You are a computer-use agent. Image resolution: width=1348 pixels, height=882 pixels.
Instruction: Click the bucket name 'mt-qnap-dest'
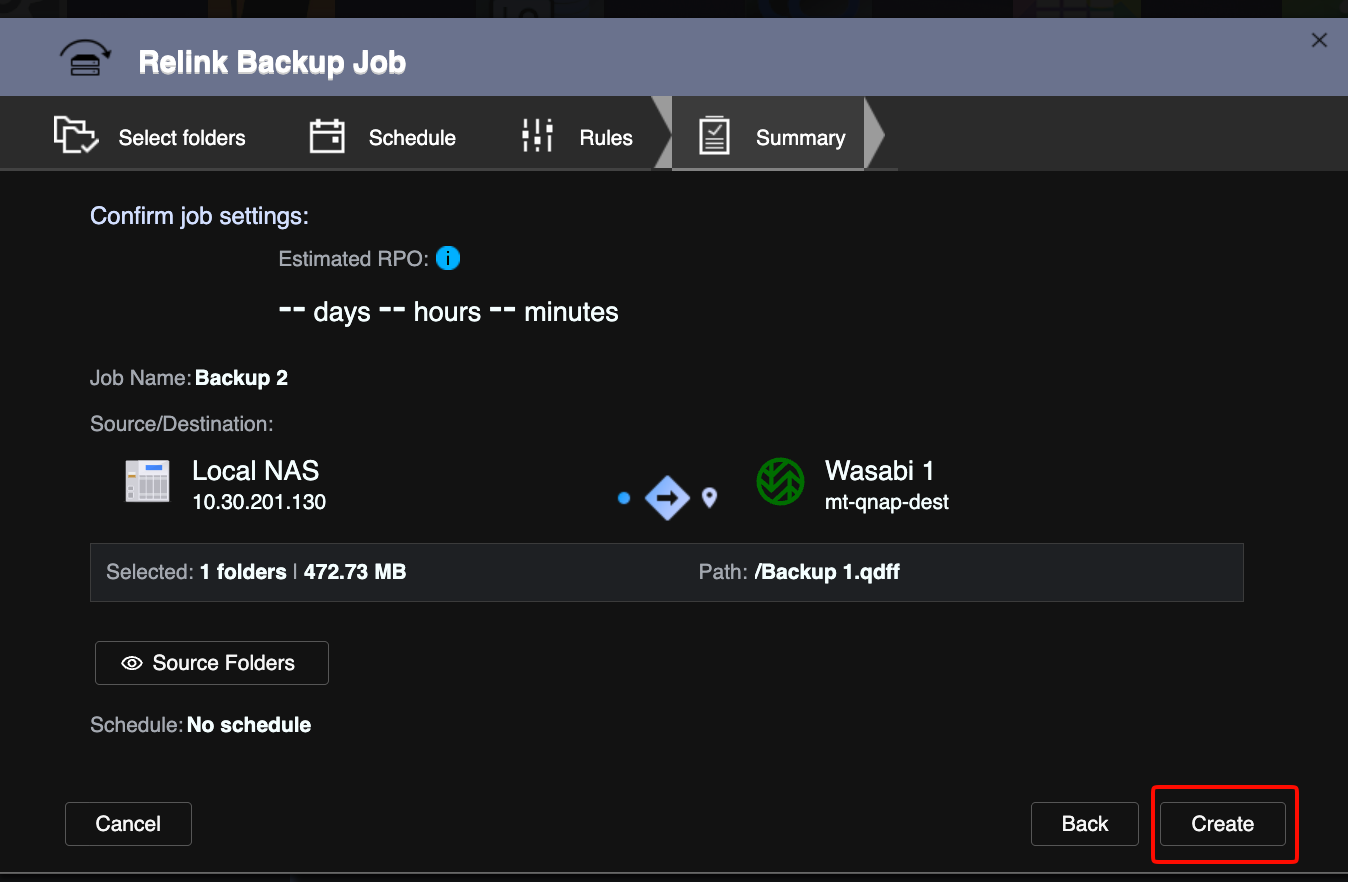[886, 502]
